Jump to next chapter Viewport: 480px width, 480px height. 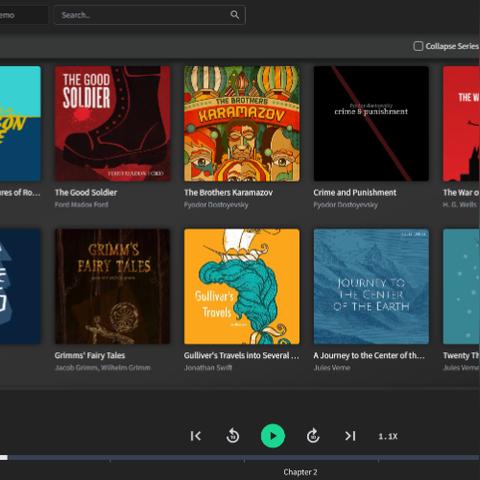[x=350, y=436]
